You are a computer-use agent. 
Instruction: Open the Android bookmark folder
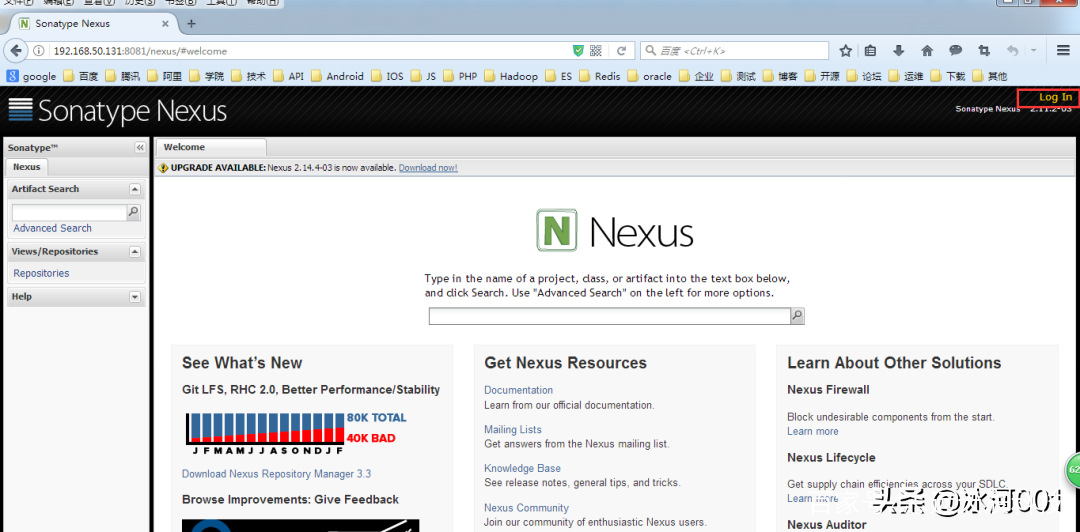337,76
